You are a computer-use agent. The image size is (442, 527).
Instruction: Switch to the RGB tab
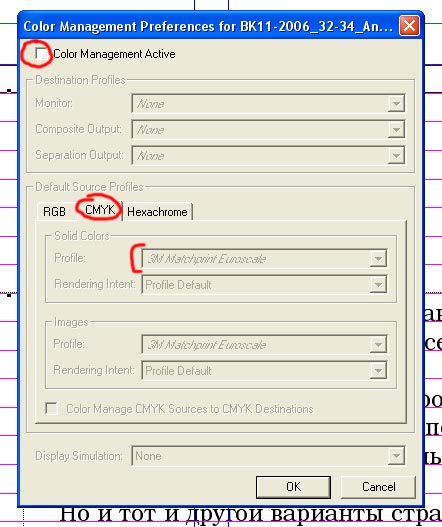pyautogui.click(x=55, y=212)
